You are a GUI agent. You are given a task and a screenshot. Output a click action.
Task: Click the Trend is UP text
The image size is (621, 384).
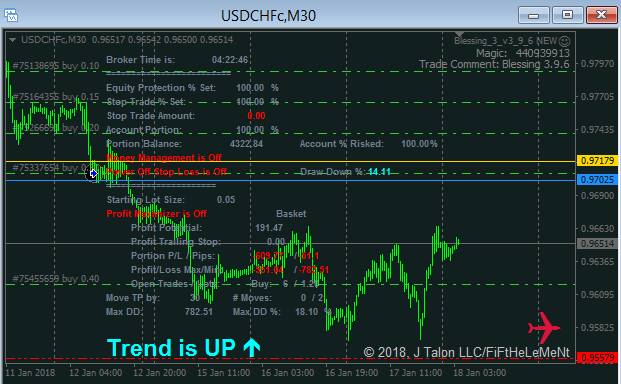pyautogui.click(x=171, y=348)
